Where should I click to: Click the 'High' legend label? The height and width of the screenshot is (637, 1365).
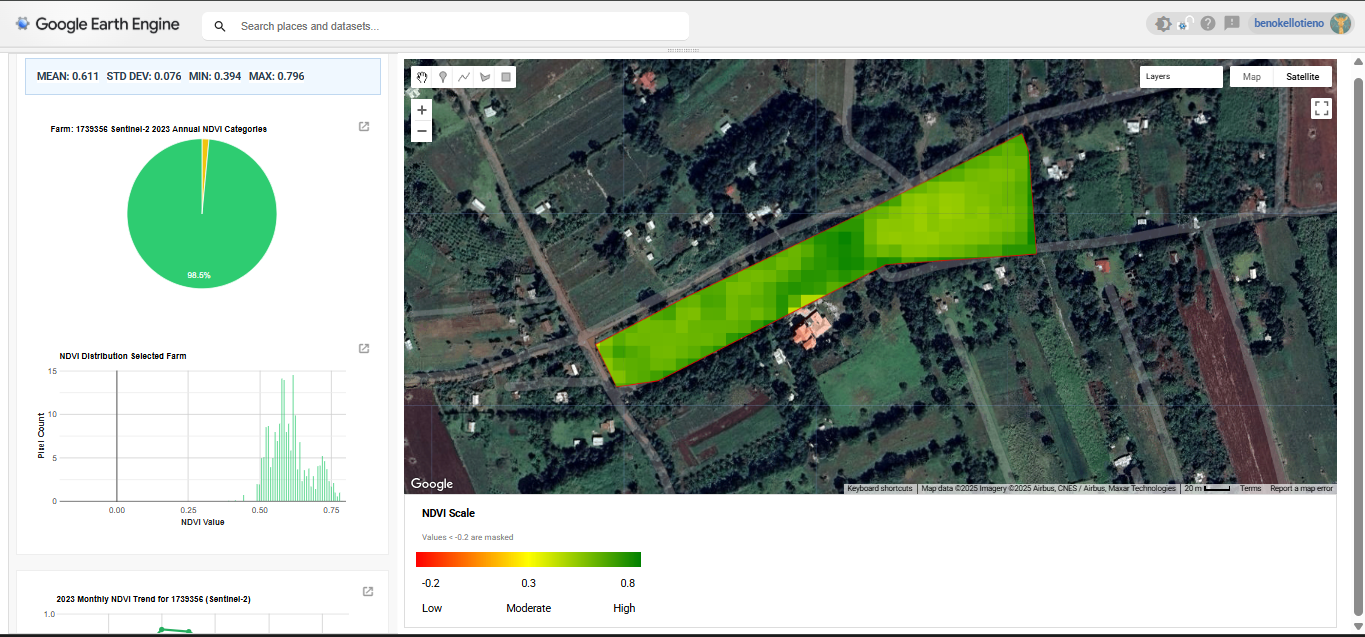click(624, 608)
